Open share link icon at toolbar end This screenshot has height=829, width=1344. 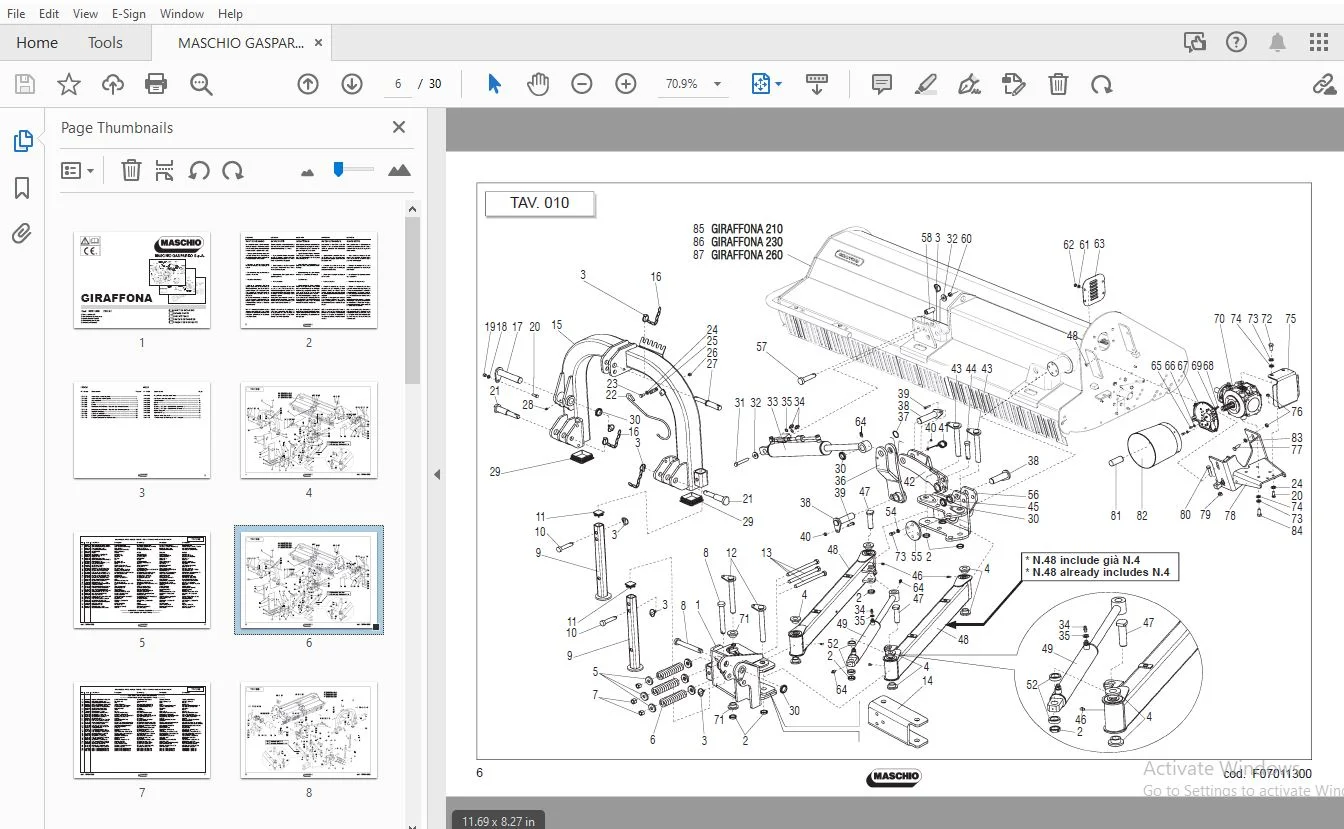[x=1324, y=84]
